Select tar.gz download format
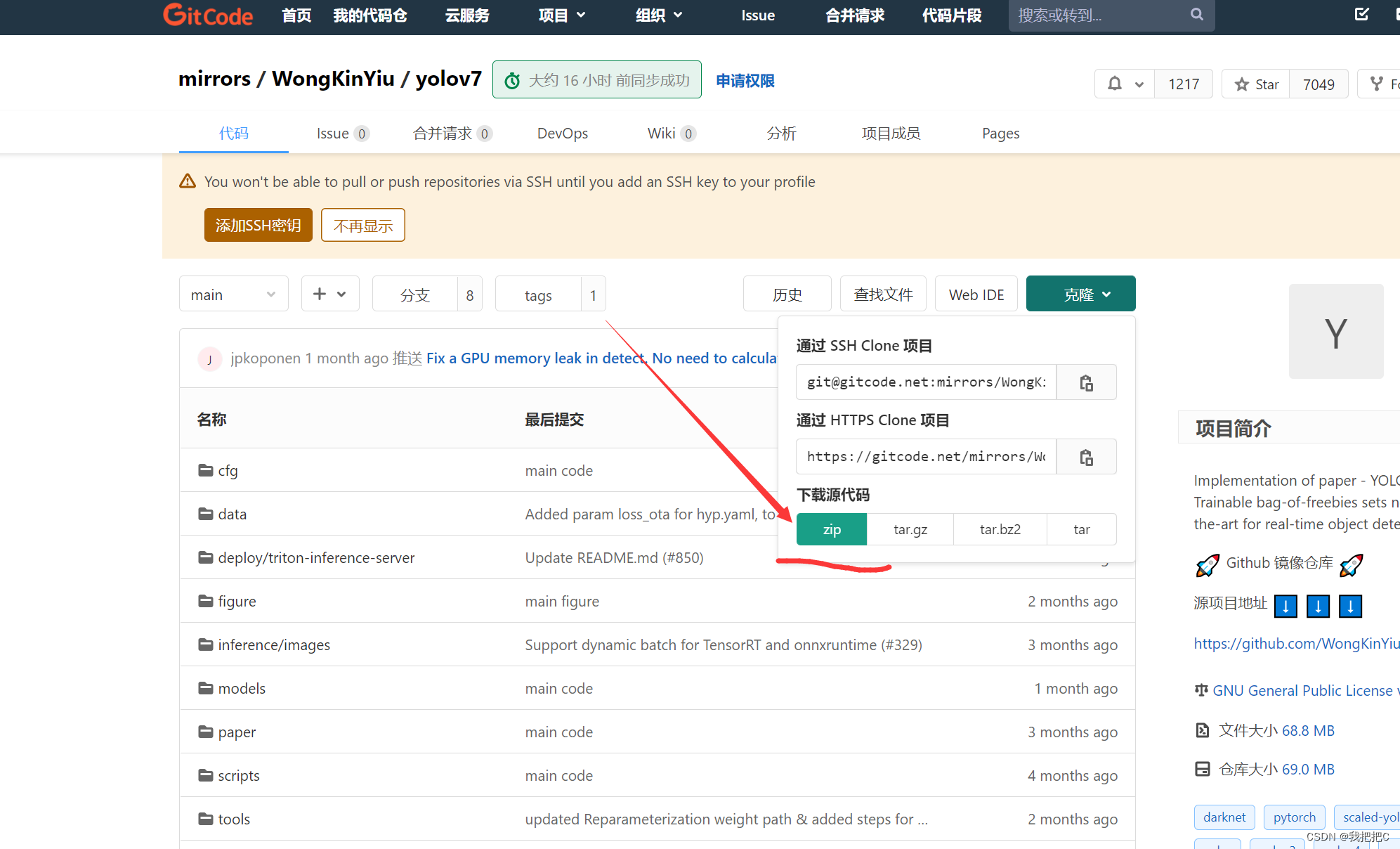The height and width of the screenshot is (849, 1400). [910, 529]
